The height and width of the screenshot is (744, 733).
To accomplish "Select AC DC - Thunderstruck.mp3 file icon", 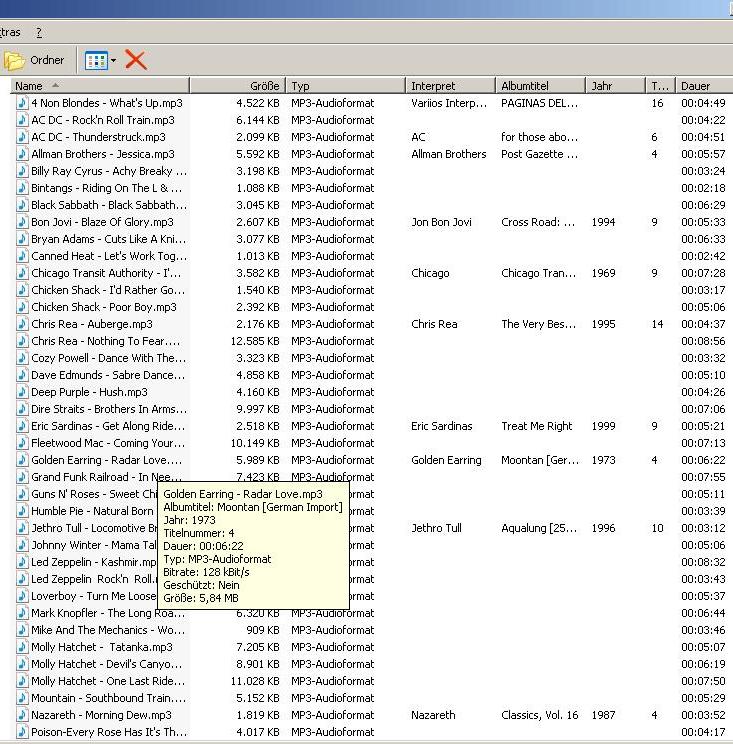I will [22, 137].
